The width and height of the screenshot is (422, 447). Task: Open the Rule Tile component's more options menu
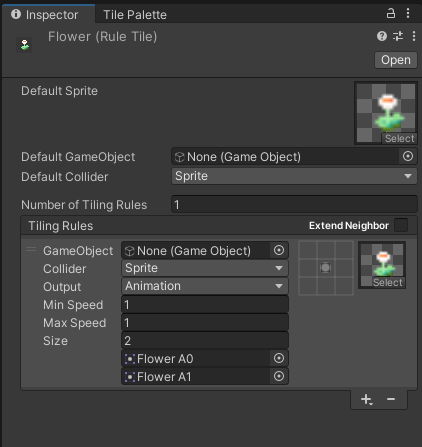click(414, 36)
